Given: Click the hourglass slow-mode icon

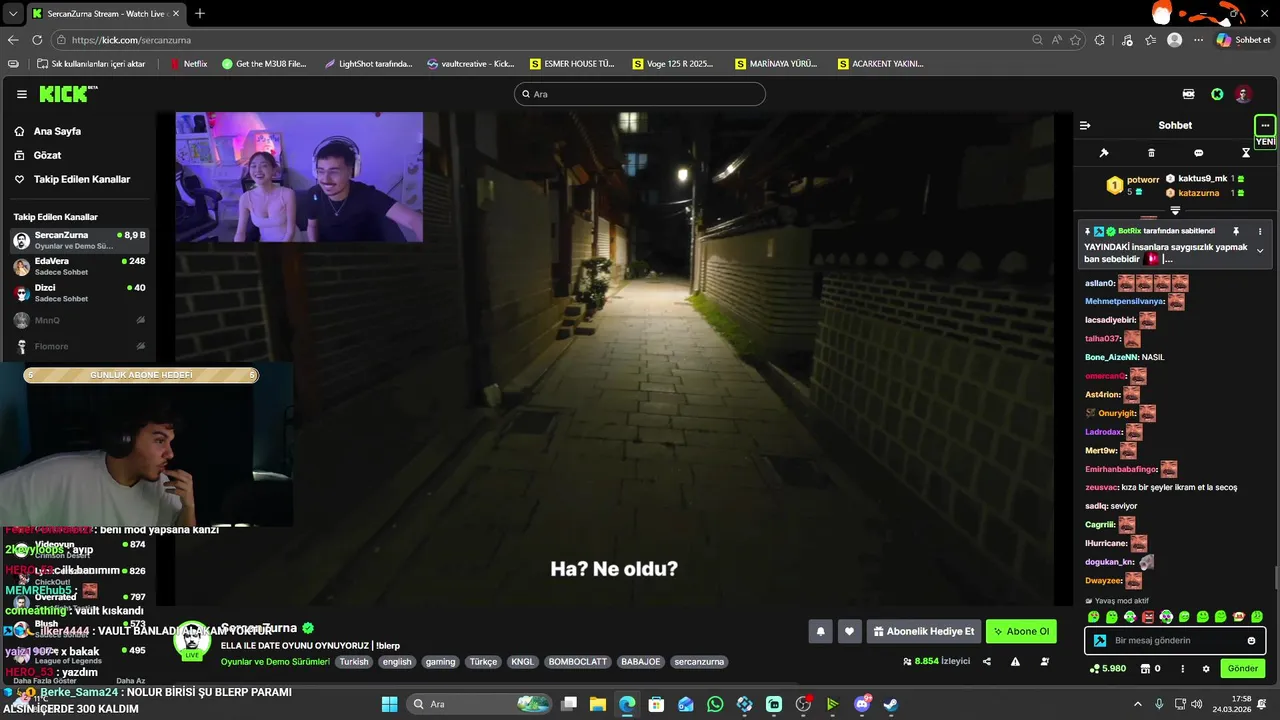Looking at the screenshot, I should pyautogui.click(x=1246, y=153).
